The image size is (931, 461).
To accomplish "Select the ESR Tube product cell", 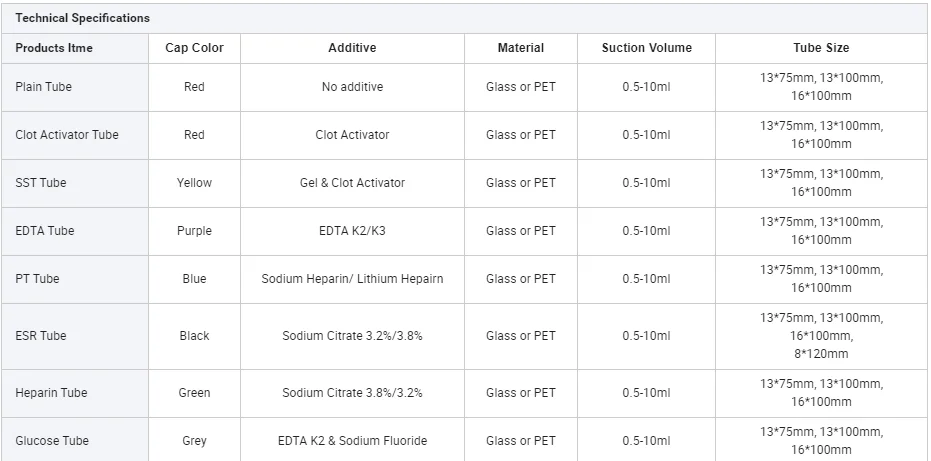I will click(41, 336).
